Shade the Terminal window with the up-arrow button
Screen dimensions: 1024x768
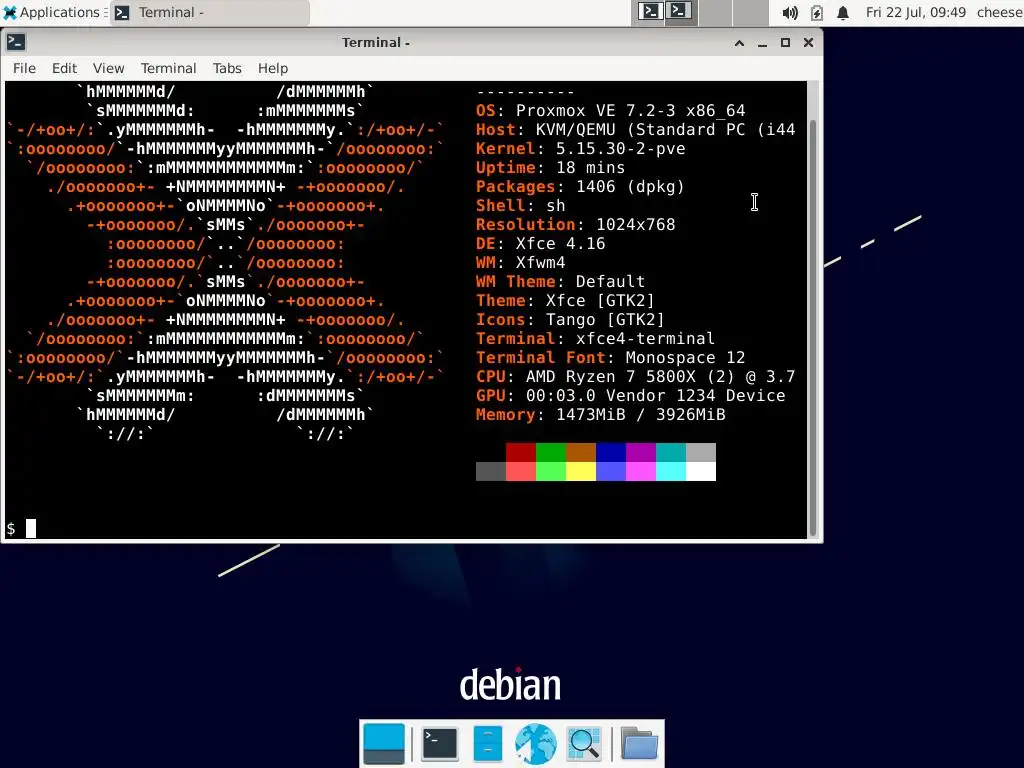[739, 42]
